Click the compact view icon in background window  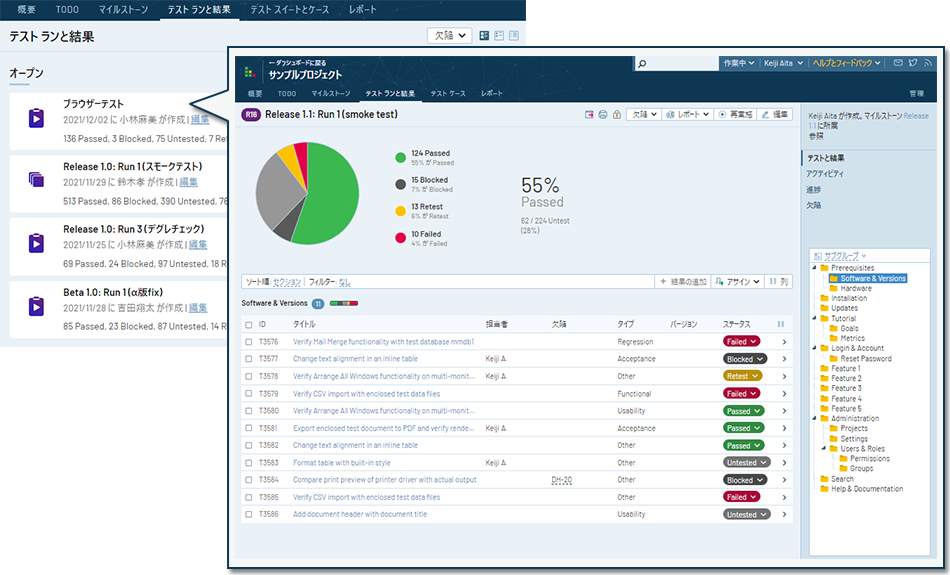(x=514, y=36)
